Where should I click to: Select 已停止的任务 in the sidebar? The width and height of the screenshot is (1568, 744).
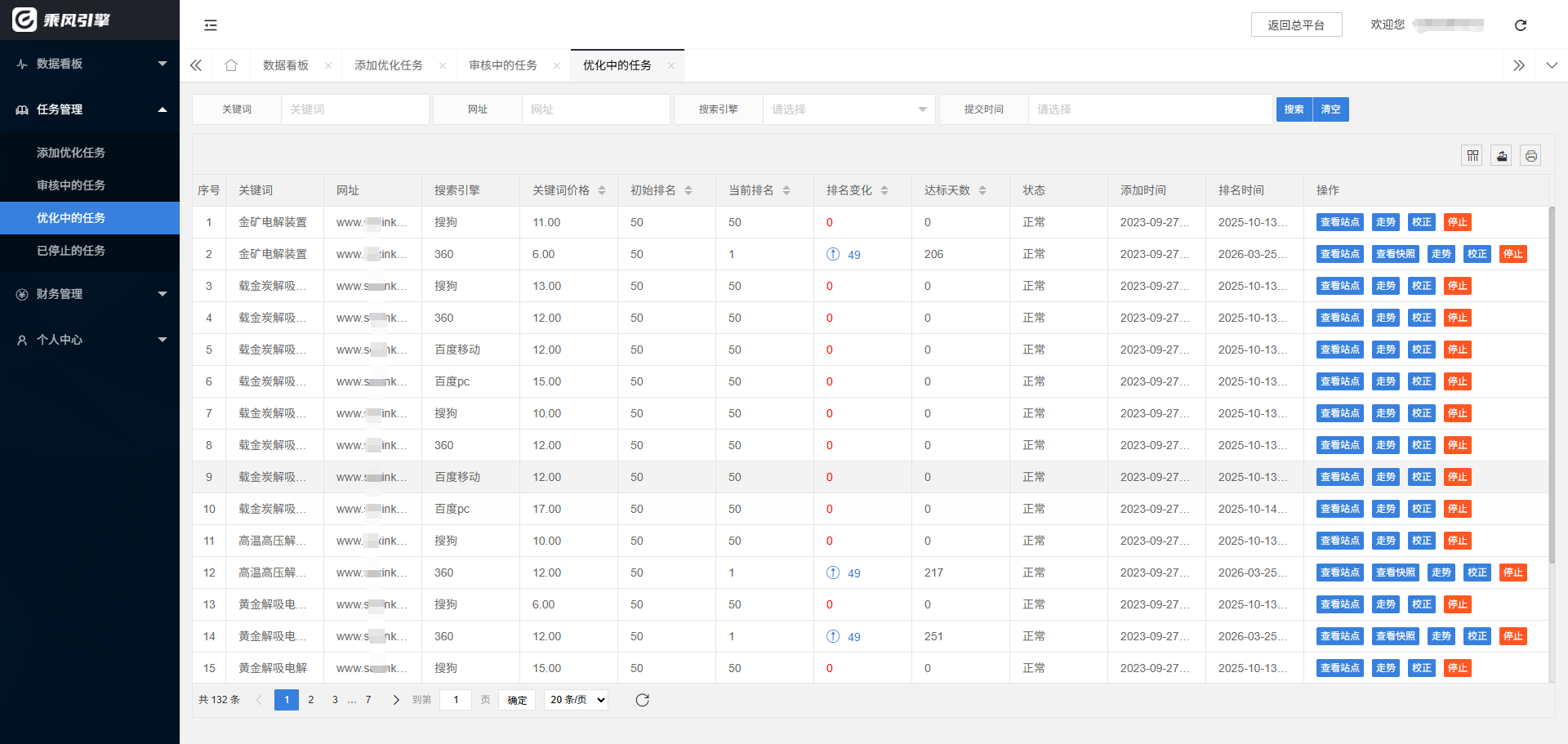71,251
